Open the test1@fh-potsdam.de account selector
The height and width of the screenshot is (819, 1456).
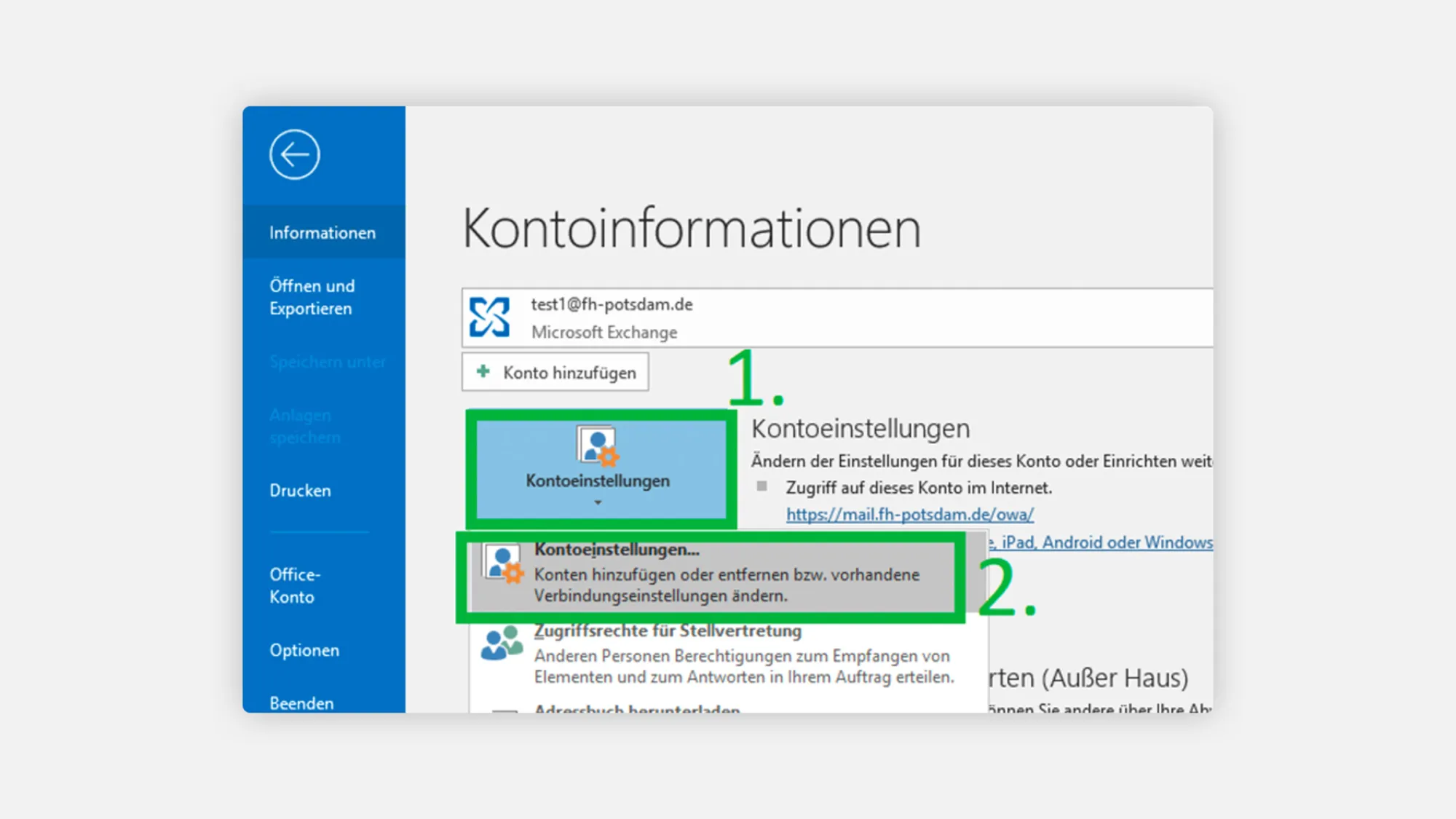pos(837,317)
